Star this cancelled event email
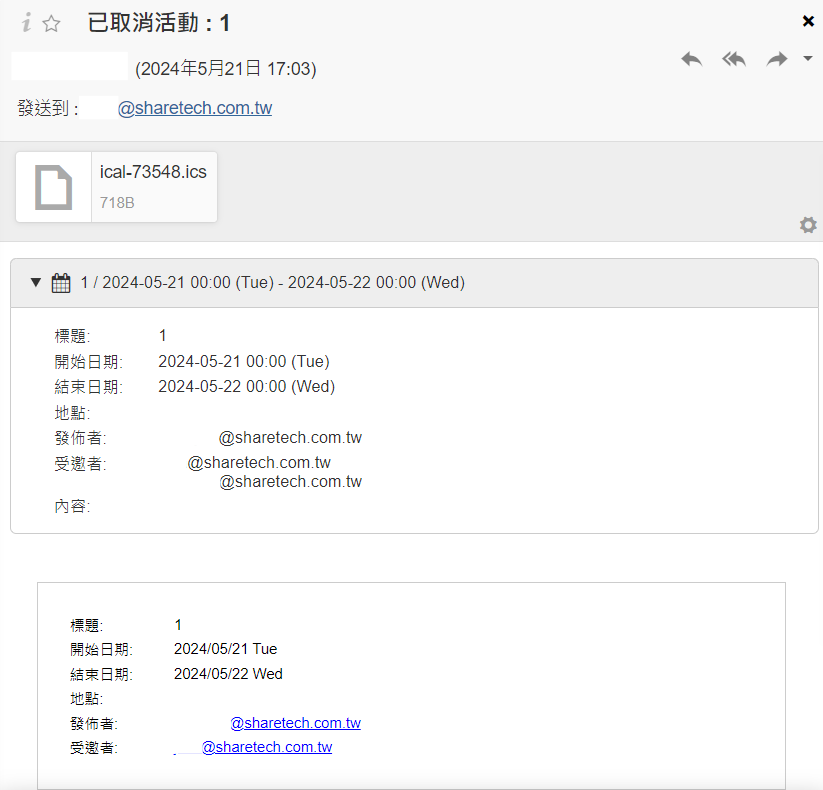 pos(52,24)
